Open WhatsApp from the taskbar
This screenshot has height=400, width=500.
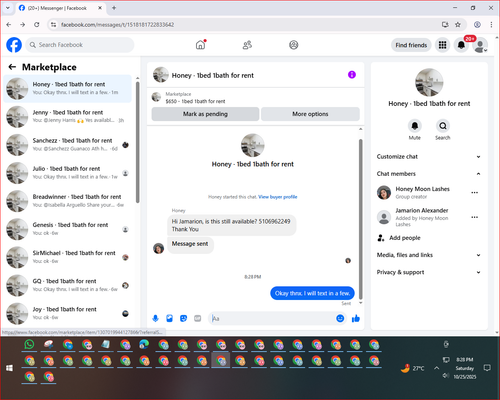tap(29, 344)
